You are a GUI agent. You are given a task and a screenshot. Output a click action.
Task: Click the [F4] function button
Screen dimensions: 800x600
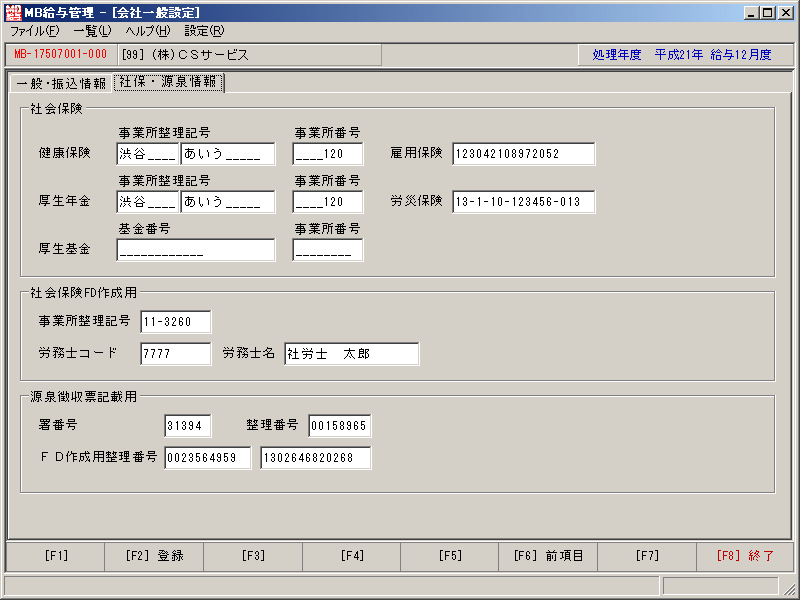click(x=352, y=556)
